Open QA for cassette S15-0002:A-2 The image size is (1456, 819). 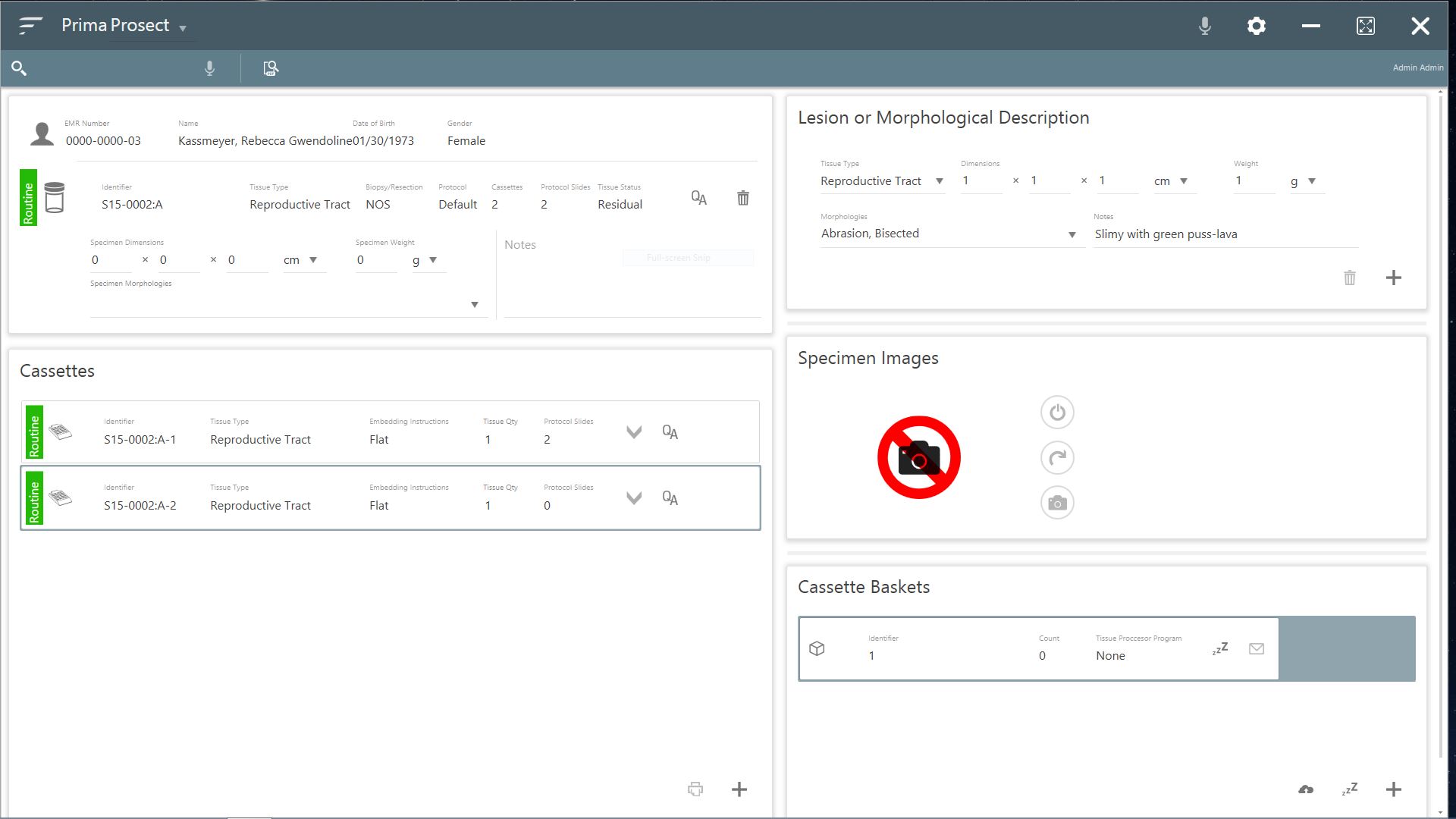(x=670, y=498)
